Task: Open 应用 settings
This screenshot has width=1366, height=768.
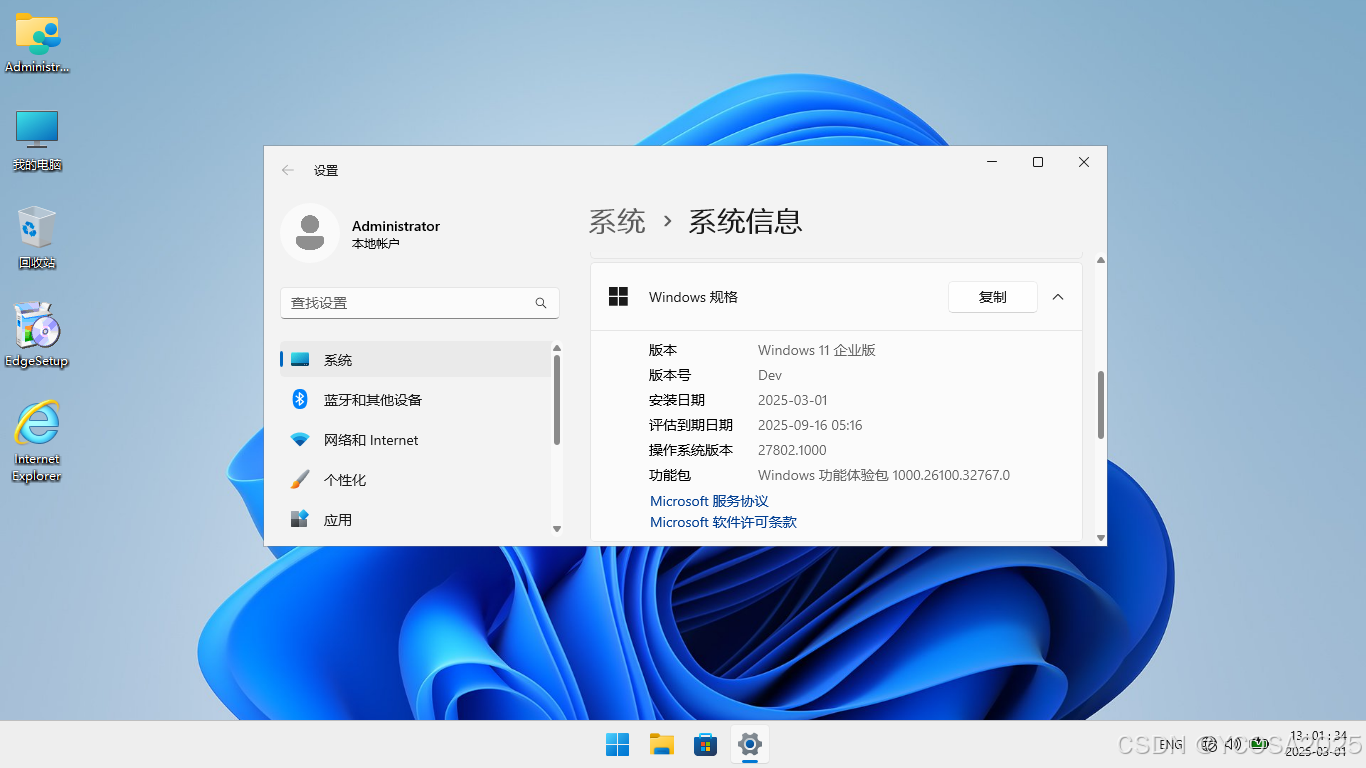Action: click(415, 520)
